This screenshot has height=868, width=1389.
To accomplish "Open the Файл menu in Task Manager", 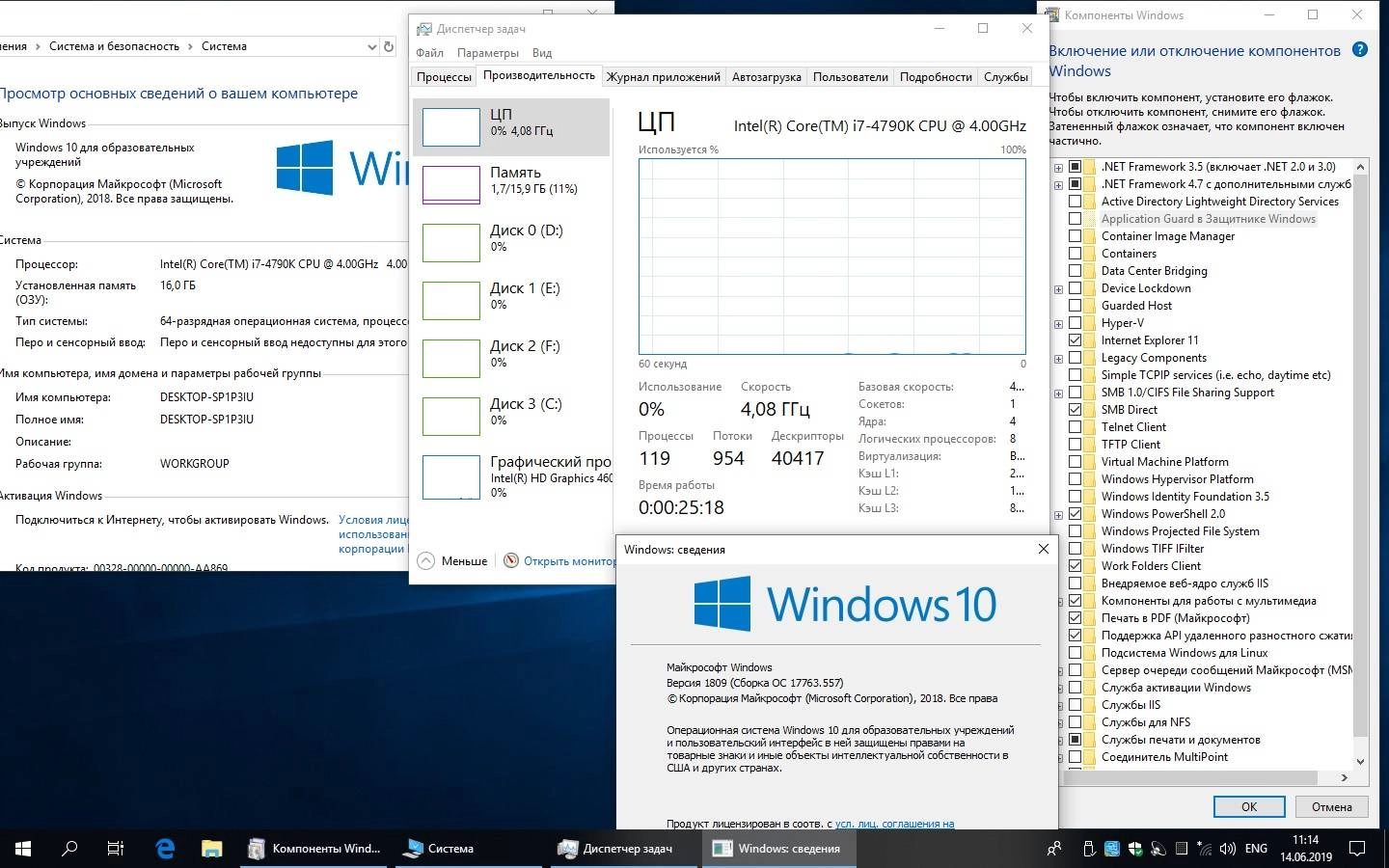I will [x=430, y=53].
